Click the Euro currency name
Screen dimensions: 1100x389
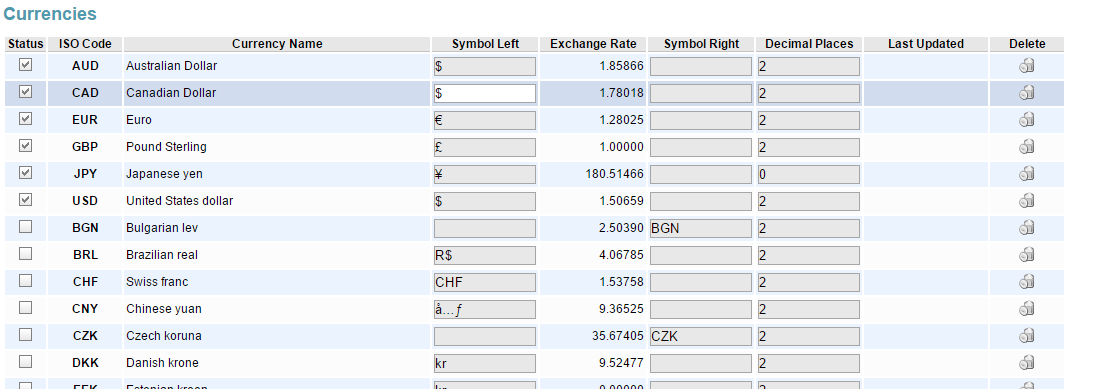pos(139,120)
